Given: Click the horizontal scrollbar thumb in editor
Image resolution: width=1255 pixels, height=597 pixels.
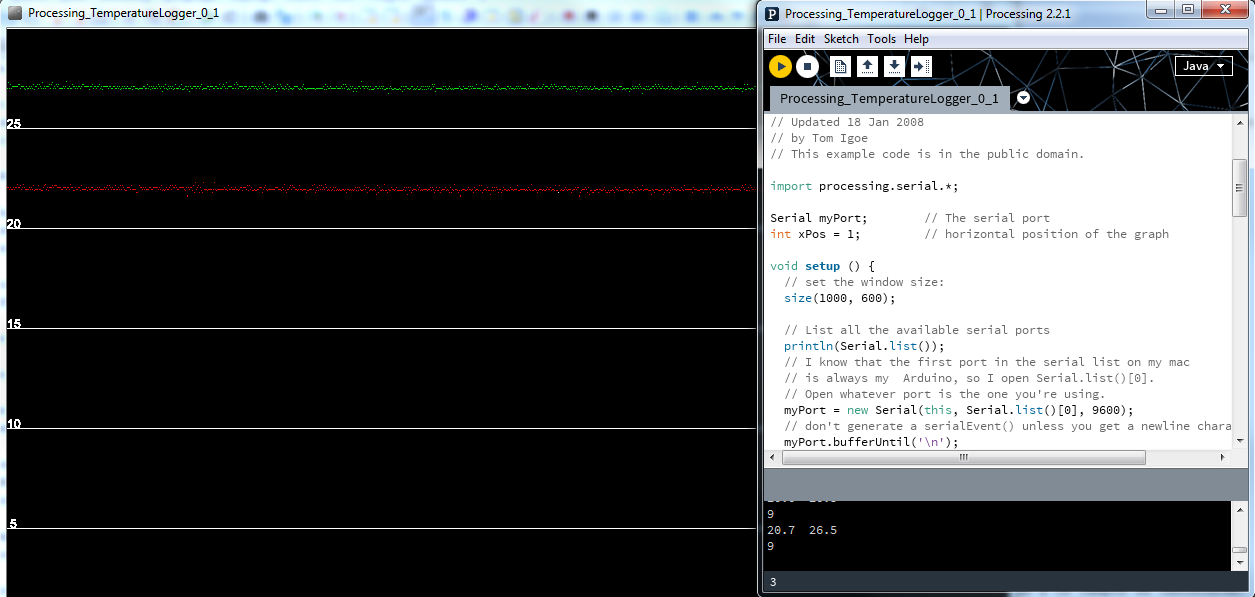Looking at the screenshot, I should pos(964,457).
